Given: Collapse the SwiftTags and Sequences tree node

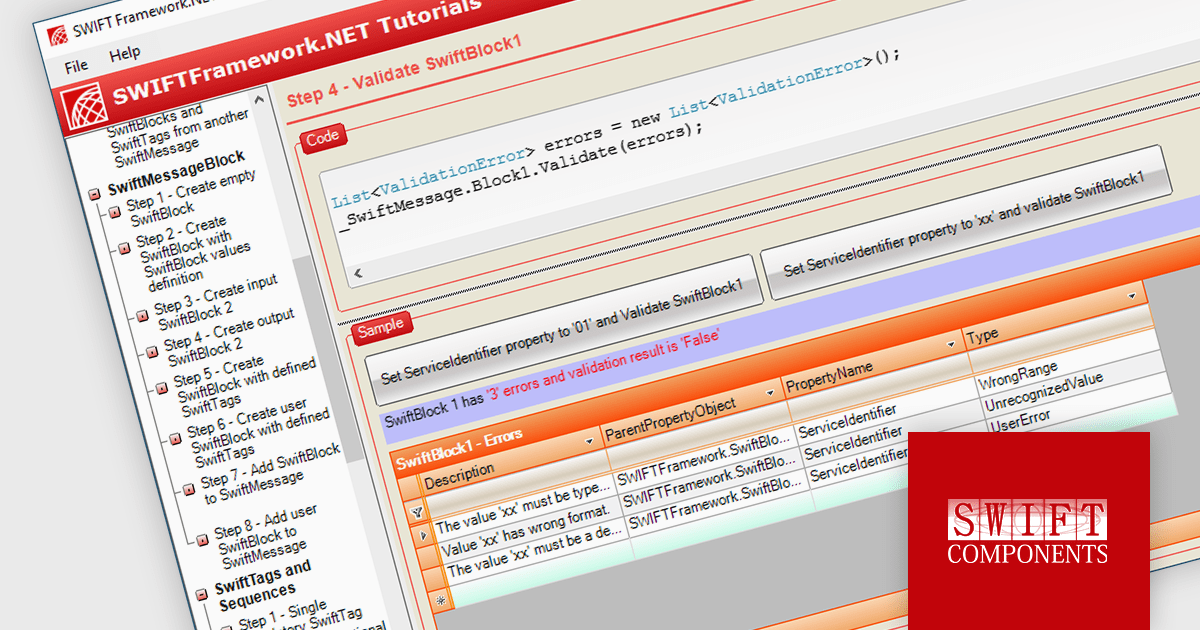Looking at the screenshot, I should [203, 590].
